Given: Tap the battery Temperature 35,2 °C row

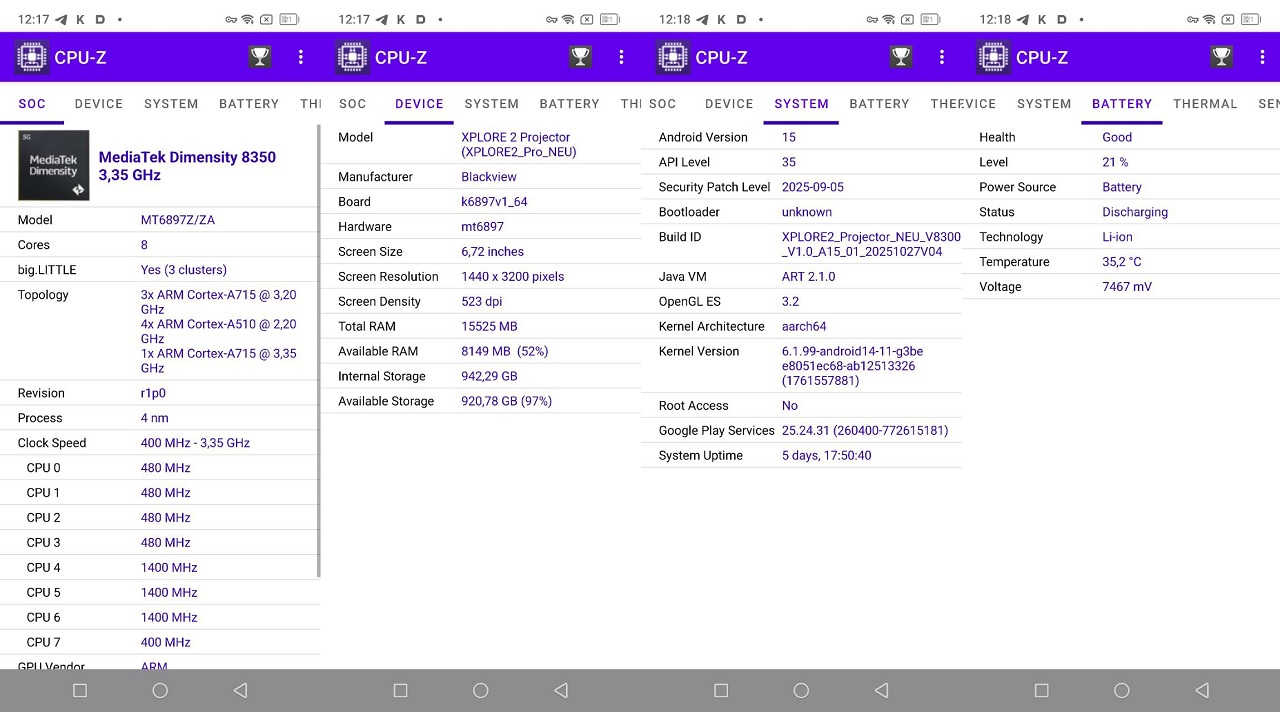Looking at the screenshot, I should click(x=1120, y=262).
